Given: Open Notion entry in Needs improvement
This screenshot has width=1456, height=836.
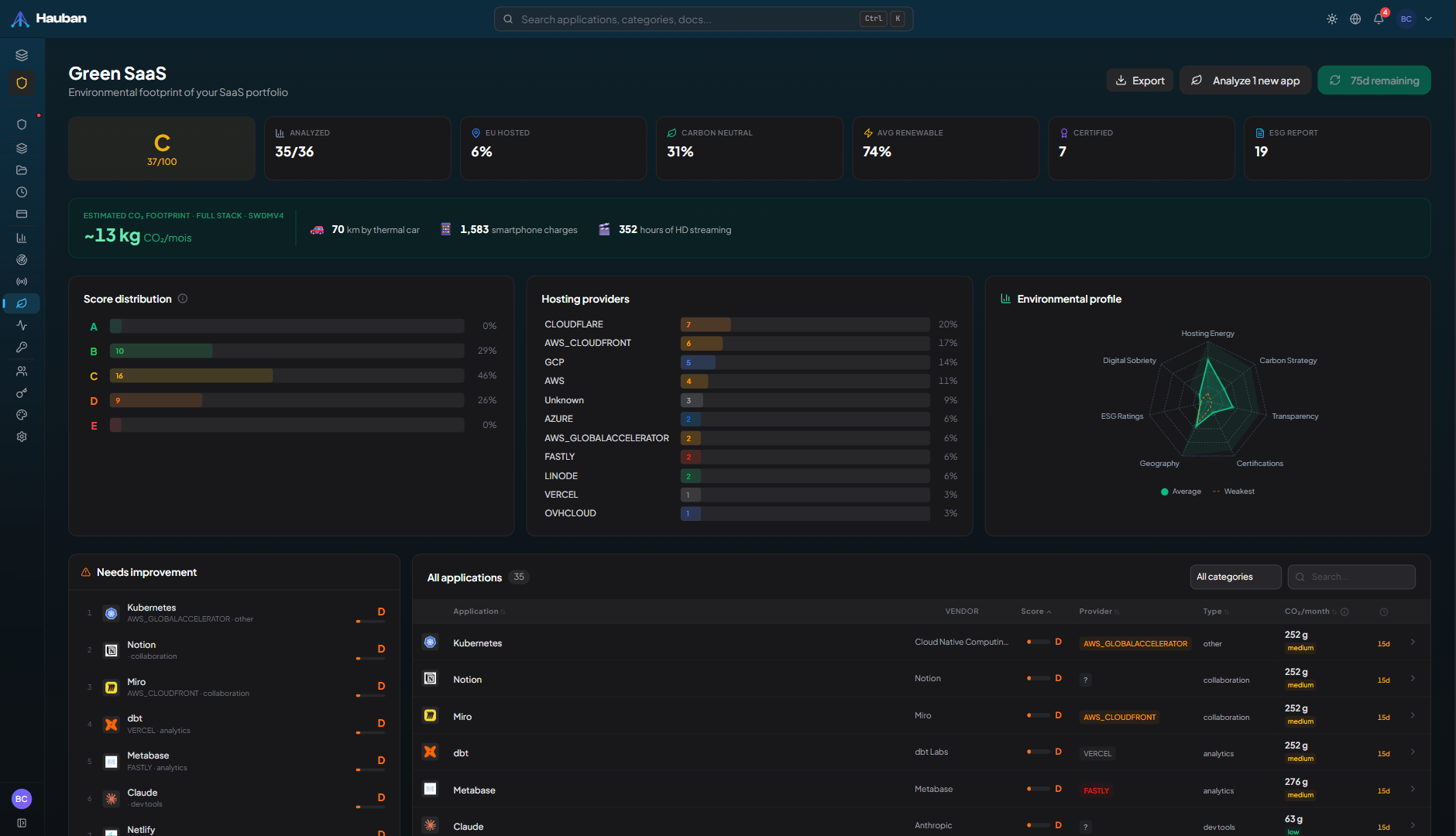Looking at the screenshot, I should 235,649.
